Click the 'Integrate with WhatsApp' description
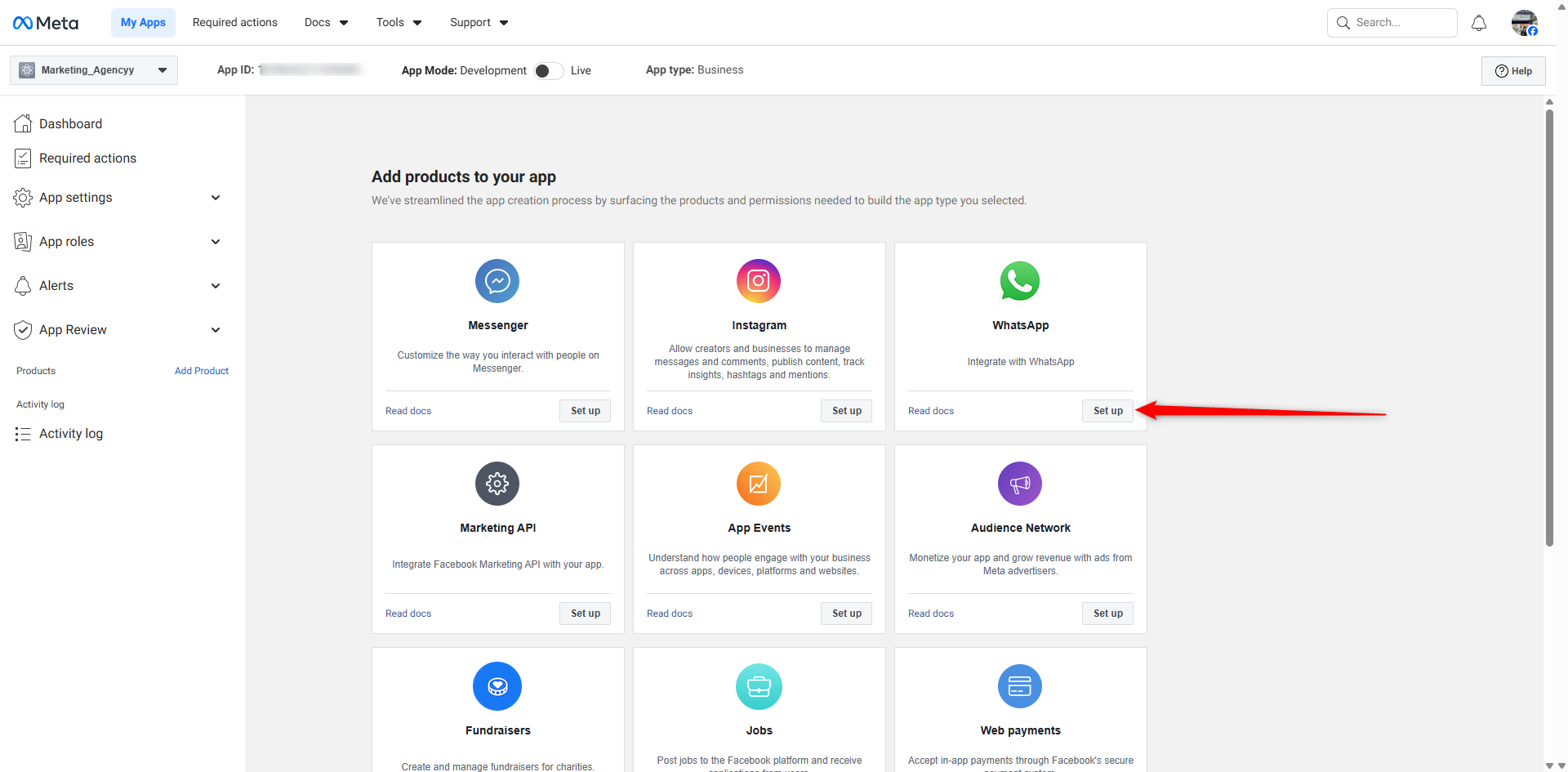 1021,362
